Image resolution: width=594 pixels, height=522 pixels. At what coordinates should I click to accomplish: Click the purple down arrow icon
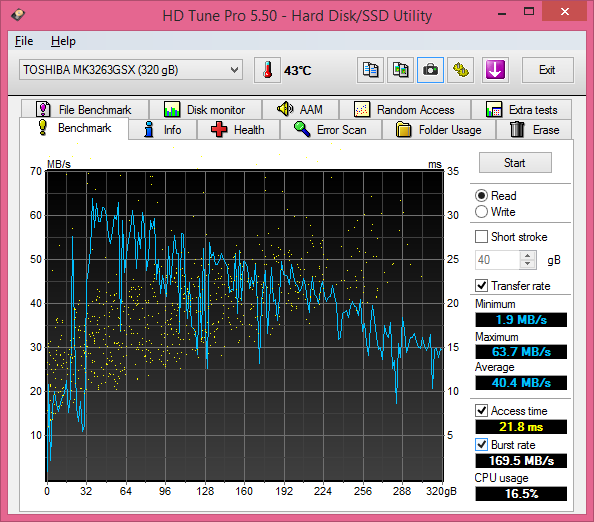tap(495, 70)
